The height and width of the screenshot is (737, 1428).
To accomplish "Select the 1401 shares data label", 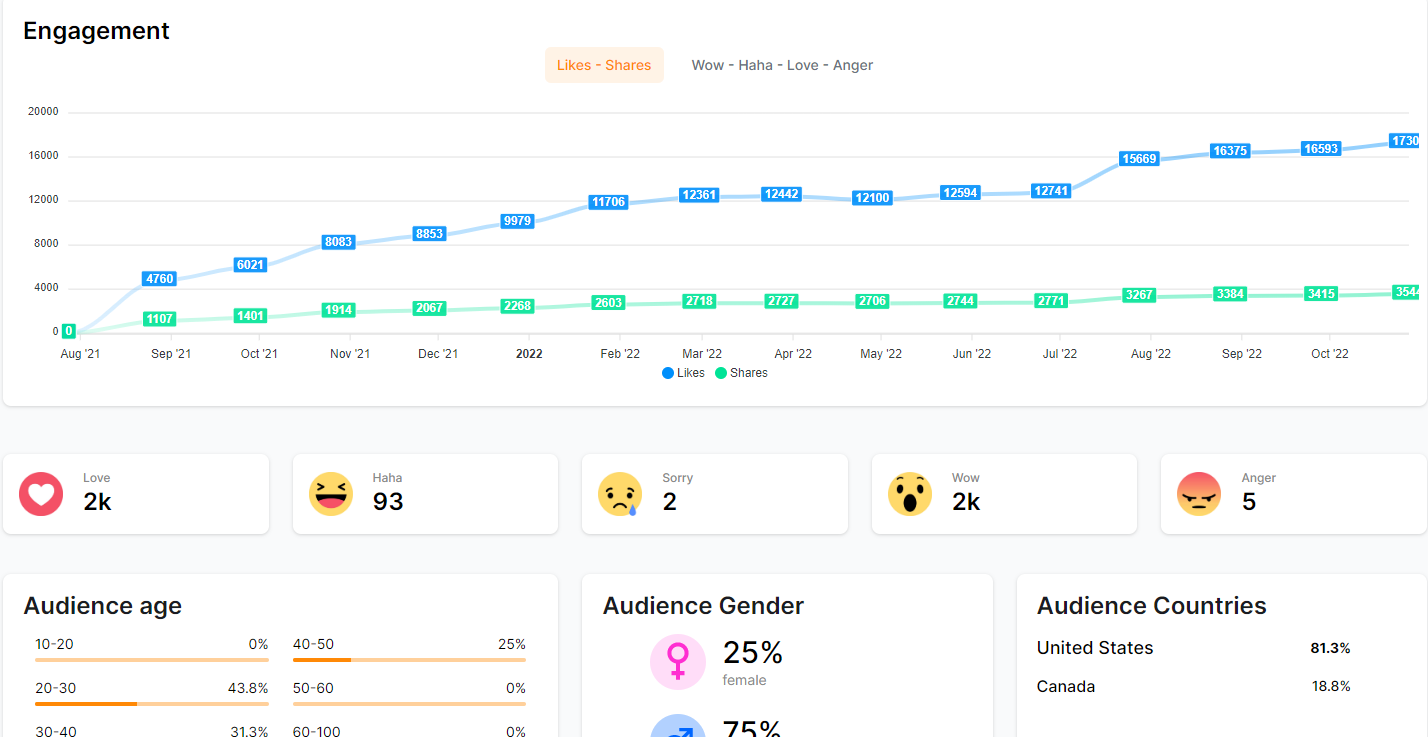I will pos(250,316).
